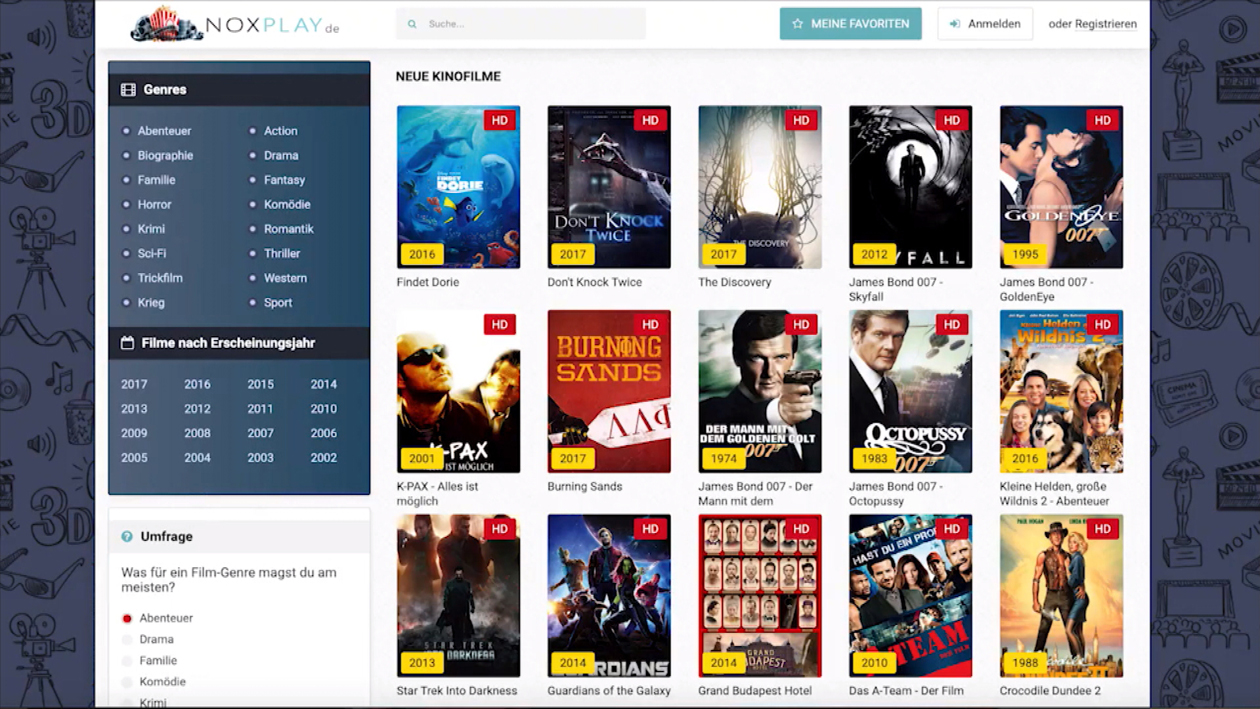Choose the Horror genre

pyautogui.click(x=155, y=205)
